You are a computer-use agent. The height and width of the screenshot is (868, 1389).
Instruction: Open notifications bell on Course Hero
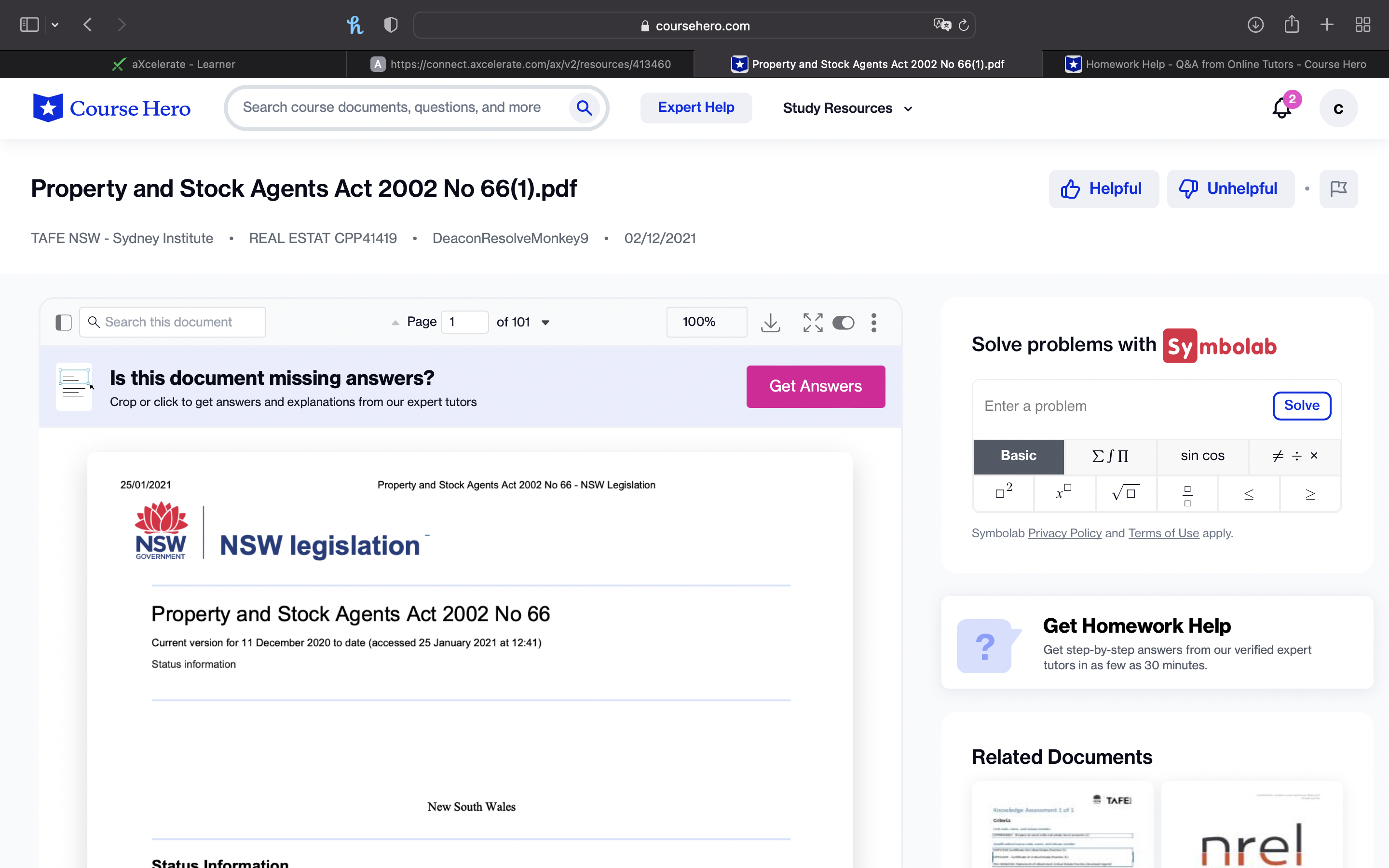[1281, 108]
